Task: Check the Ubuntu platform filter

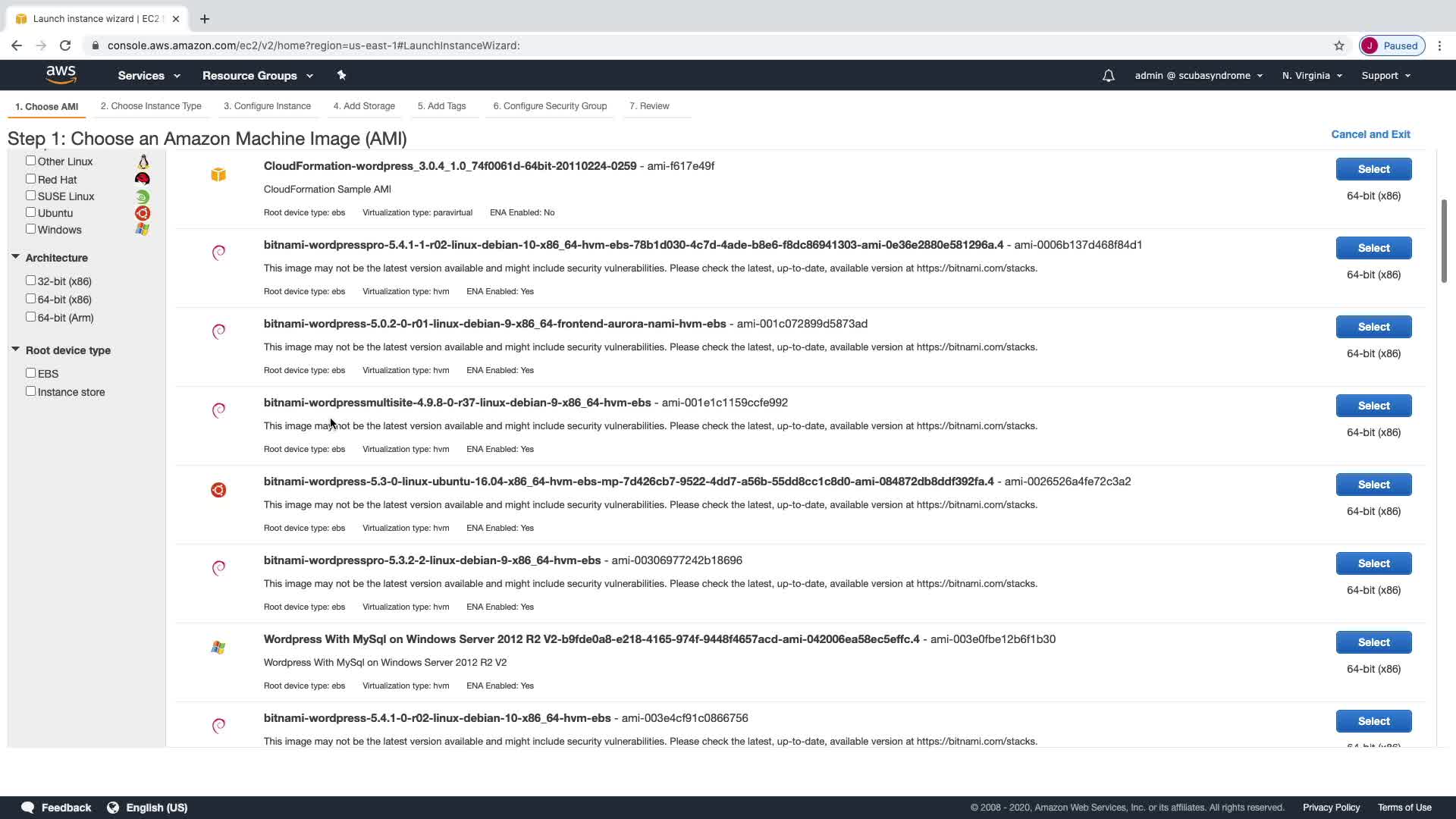Action: click(x=31, y=212)
